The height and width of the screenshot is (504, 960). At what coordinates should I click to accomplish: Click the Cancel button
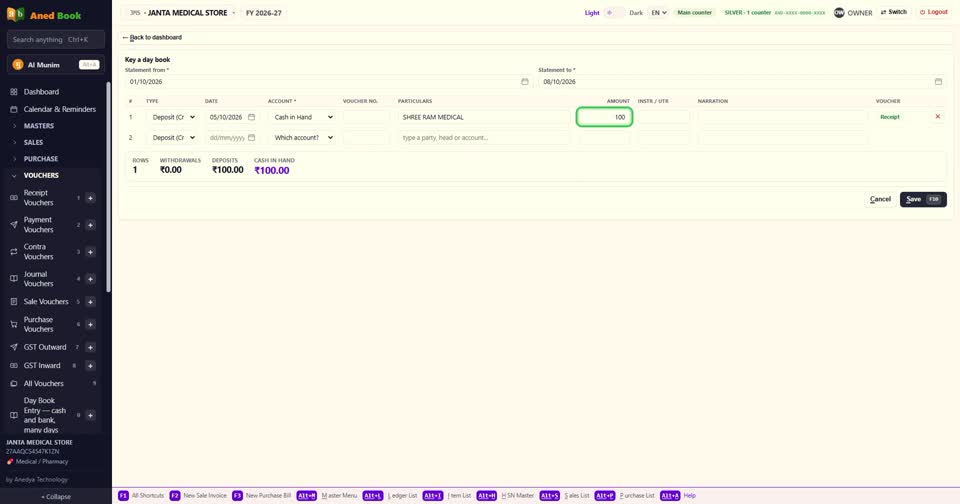click(880, 199)
